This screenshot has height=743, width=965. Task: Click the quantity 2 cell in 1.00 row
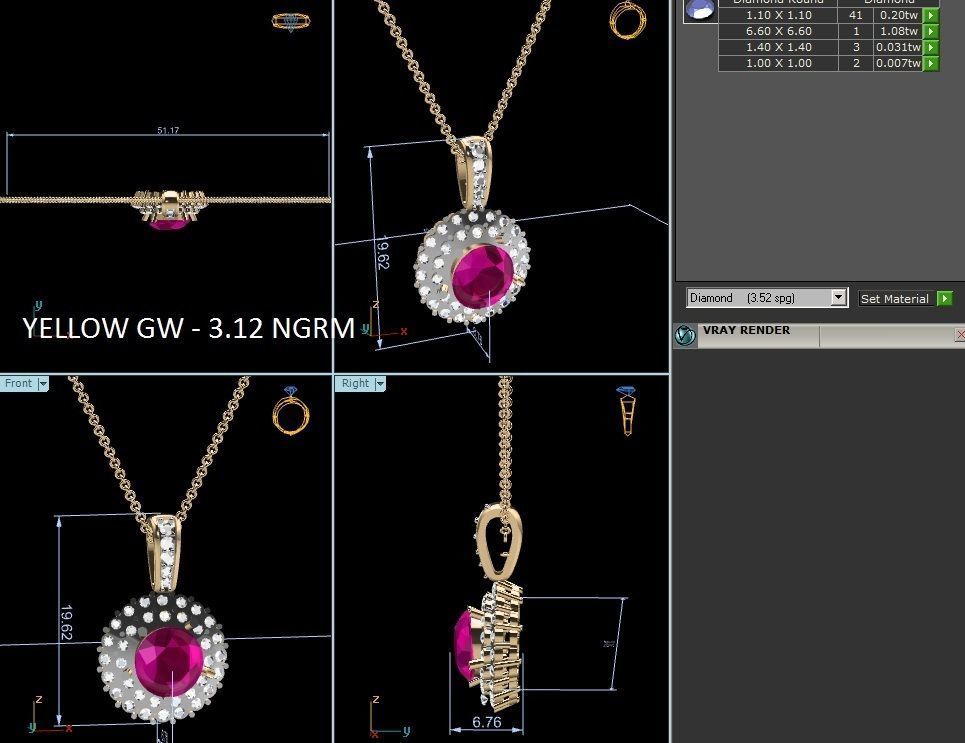[x=855, y=63]
